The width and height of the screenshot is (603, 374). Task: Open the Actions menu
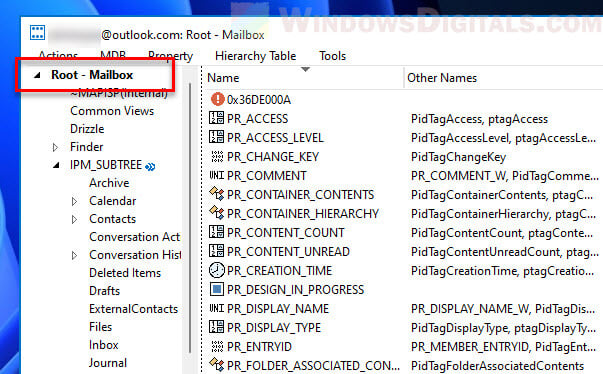click(58, 56)
